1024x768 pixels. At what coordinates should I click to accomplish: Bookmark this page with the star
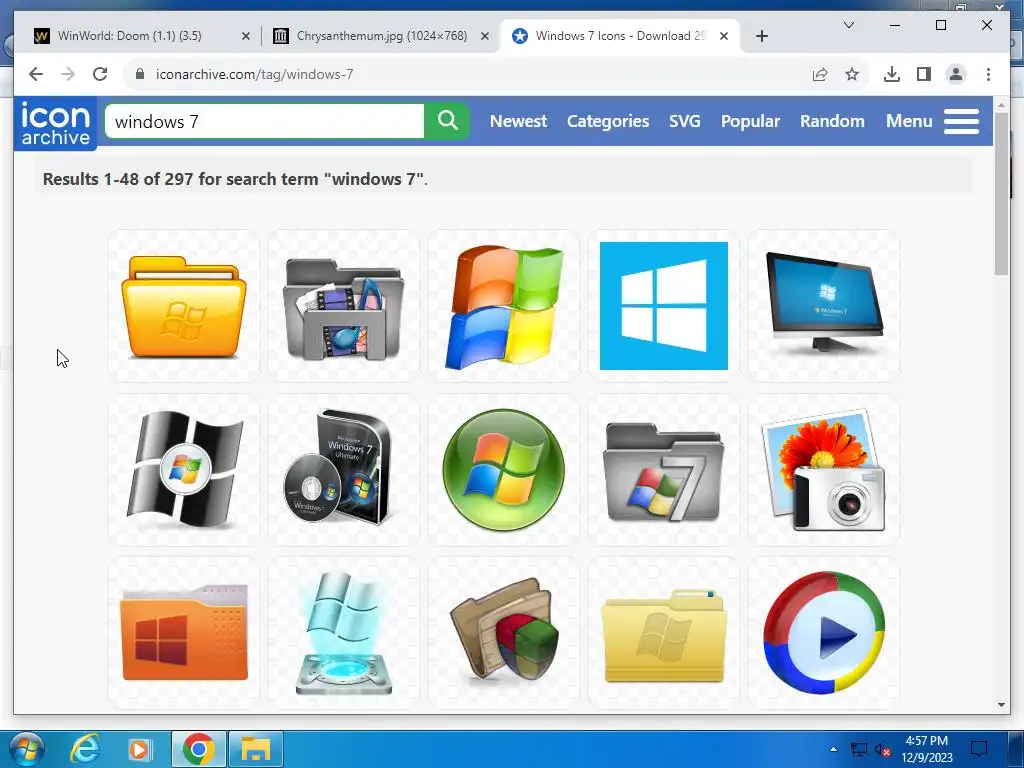tap(852, 74)
